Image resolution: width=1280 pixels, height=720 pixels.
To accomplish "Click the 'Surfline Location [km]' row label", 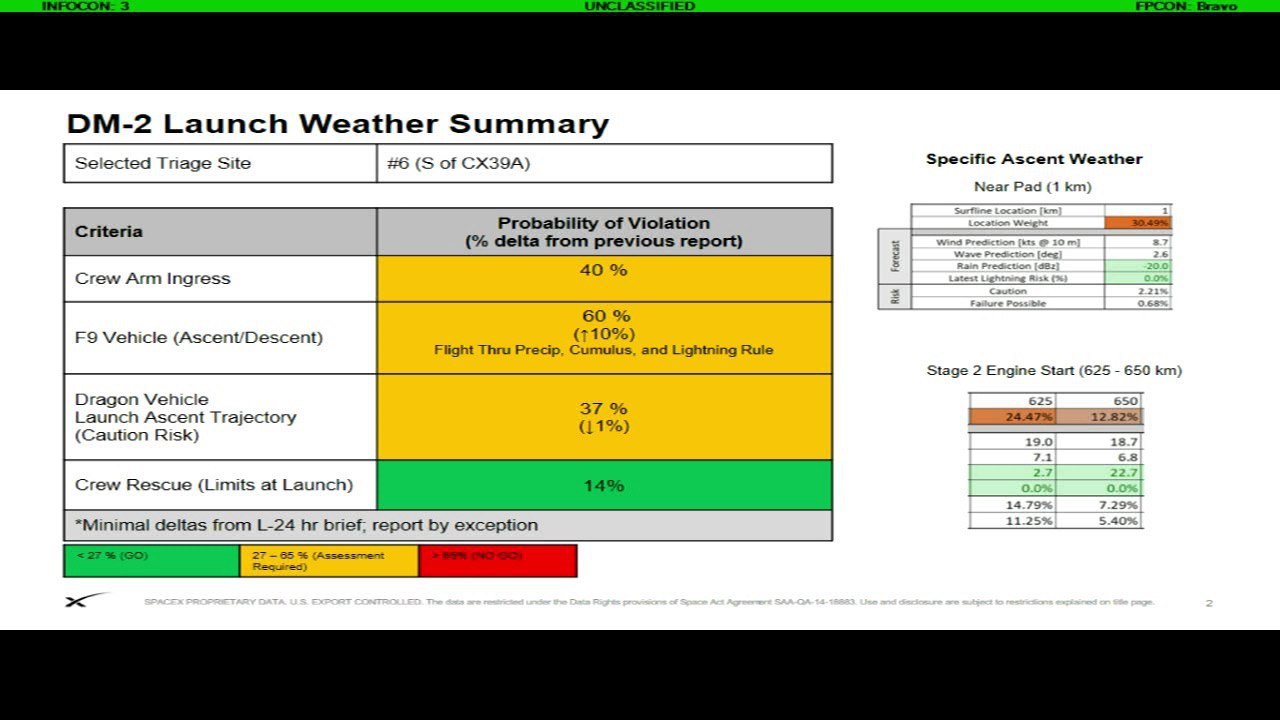I will tap(1008, 211).
